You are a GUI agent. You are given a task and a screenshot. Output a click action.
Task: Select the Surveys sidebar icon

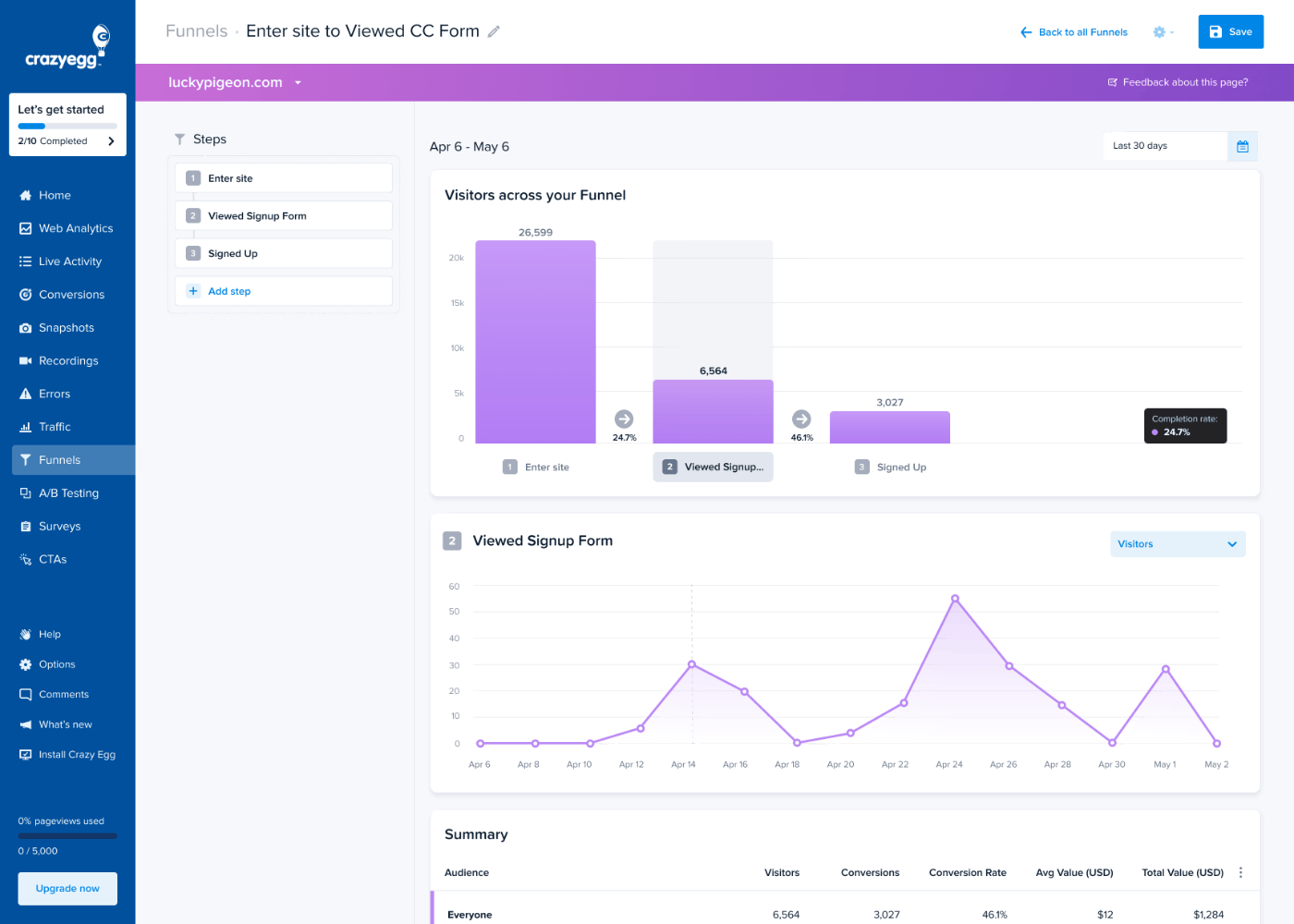point(60,526)
